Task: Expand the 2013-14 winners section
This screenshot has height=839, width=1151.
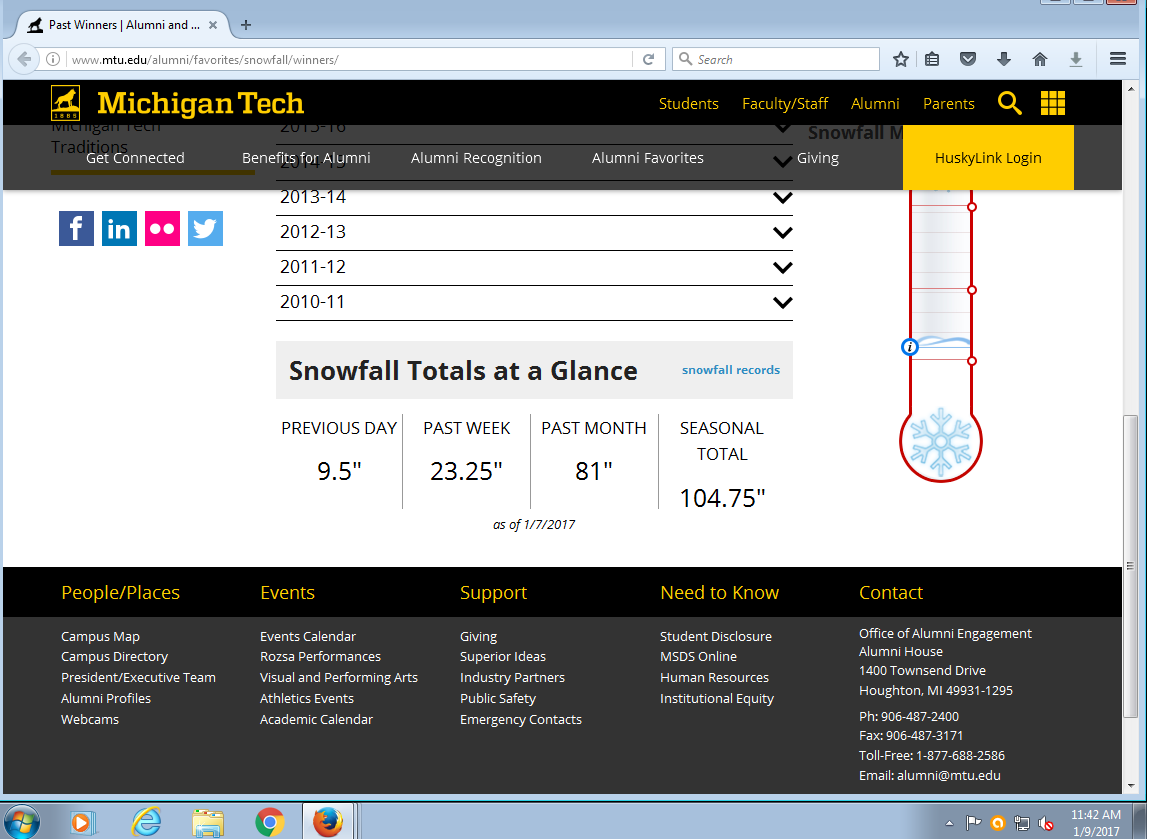Action: pyautogui.click(x=782, y=198)
